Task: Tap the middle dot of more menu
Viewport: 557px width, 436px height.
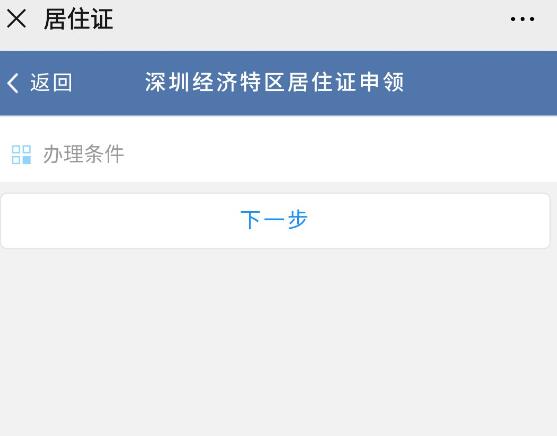Action: click(522, 19)
